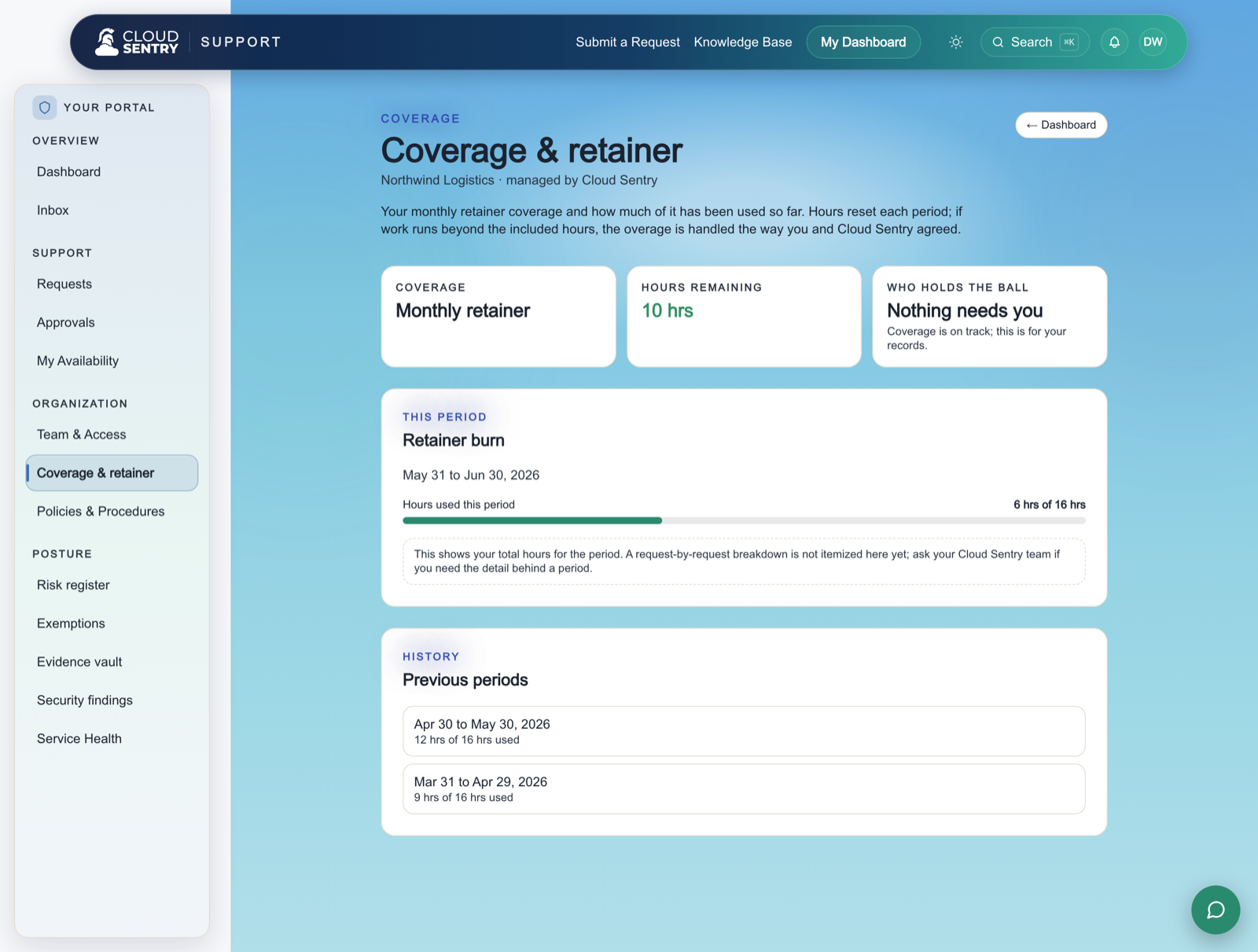The image size is (1258, 952).
Task: View Security findings
Action: (x=112, y=701)
